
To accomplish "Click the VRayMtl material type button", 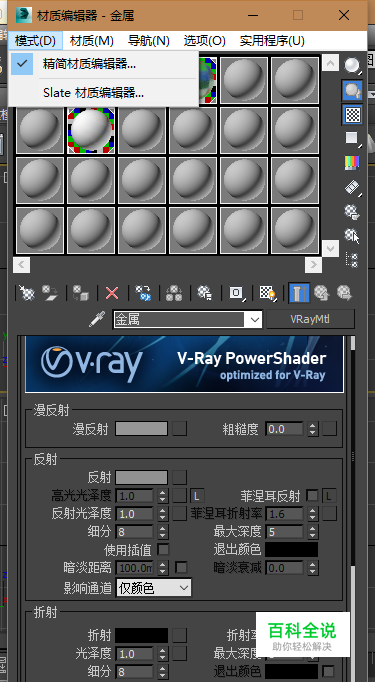I will tap(310, 319).
